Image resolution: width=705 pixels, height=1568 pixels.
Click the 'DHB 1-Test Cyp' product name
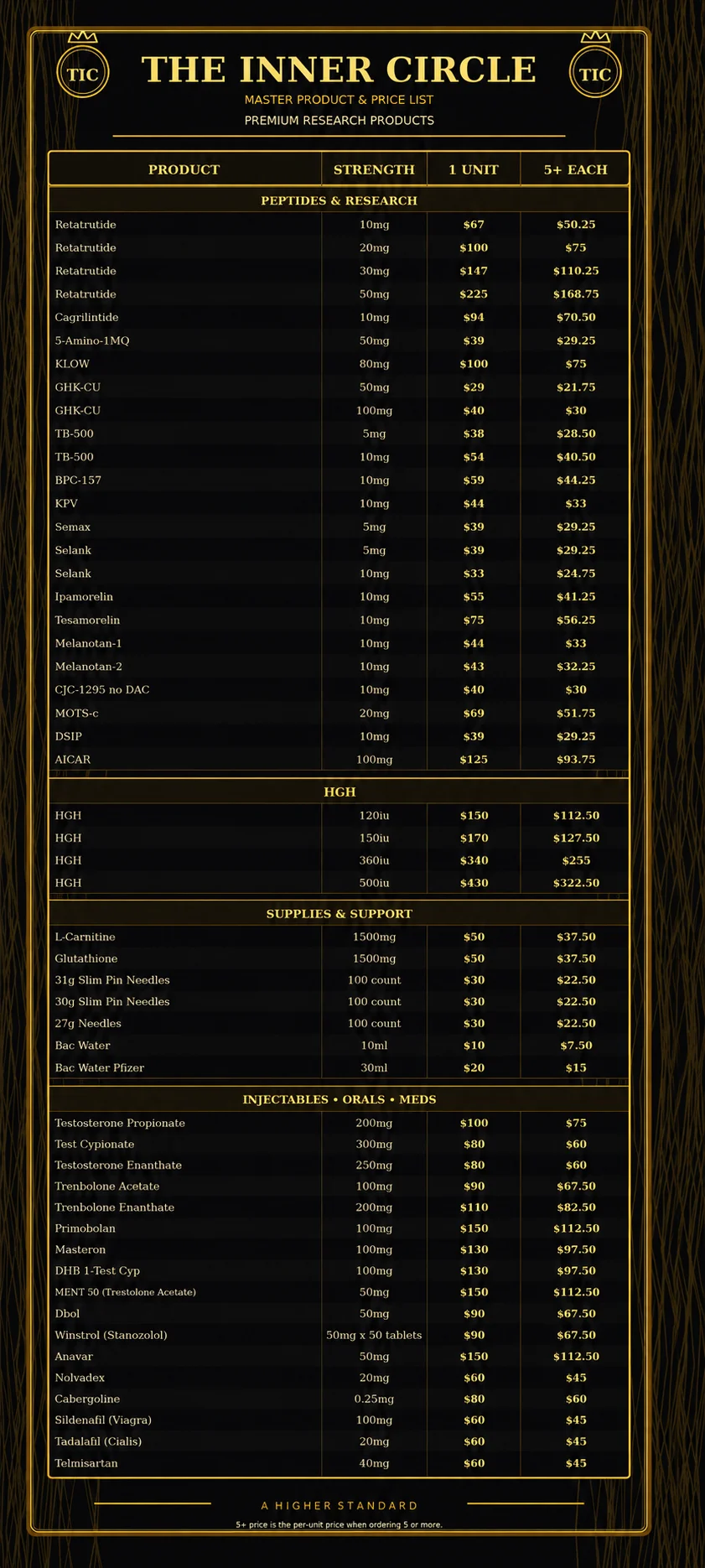click(97, 1271)
